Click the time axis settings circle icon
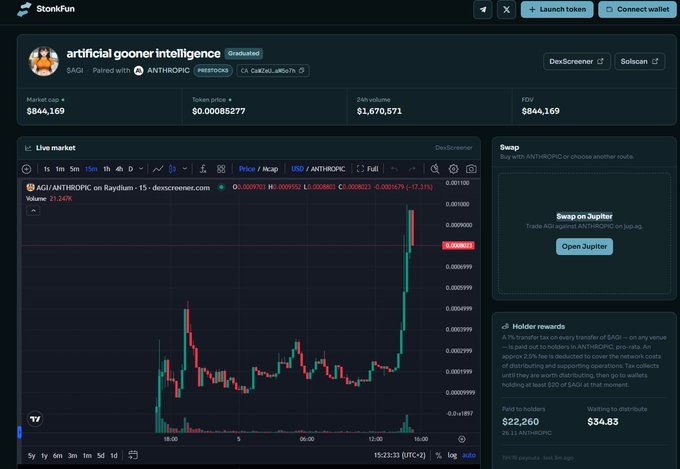680x469 pixels. pyautogui.click(x=462, y=439)
